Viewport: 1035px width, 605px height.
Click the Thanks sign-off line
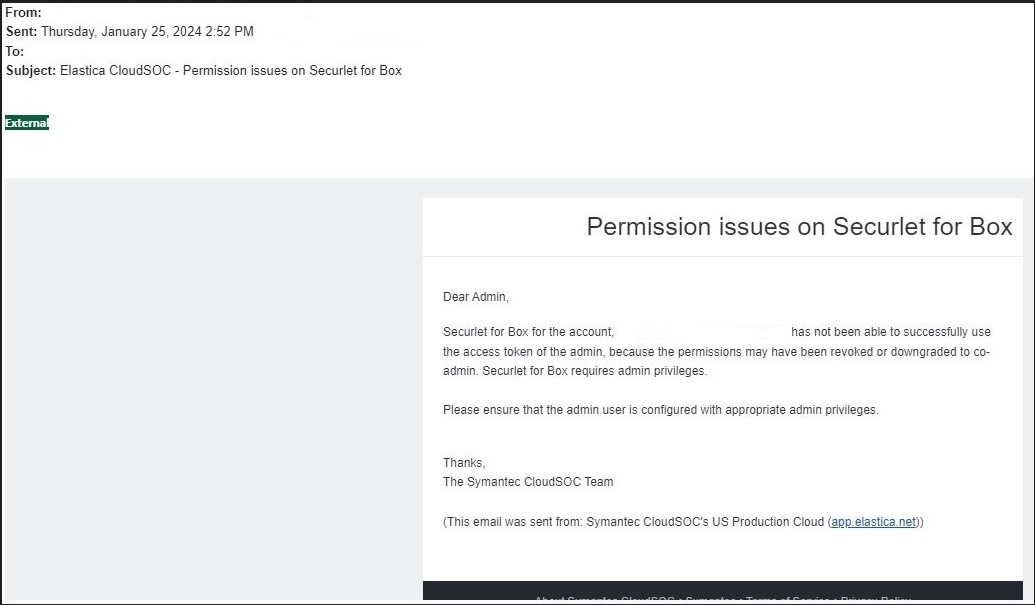[x=464, y=463]
